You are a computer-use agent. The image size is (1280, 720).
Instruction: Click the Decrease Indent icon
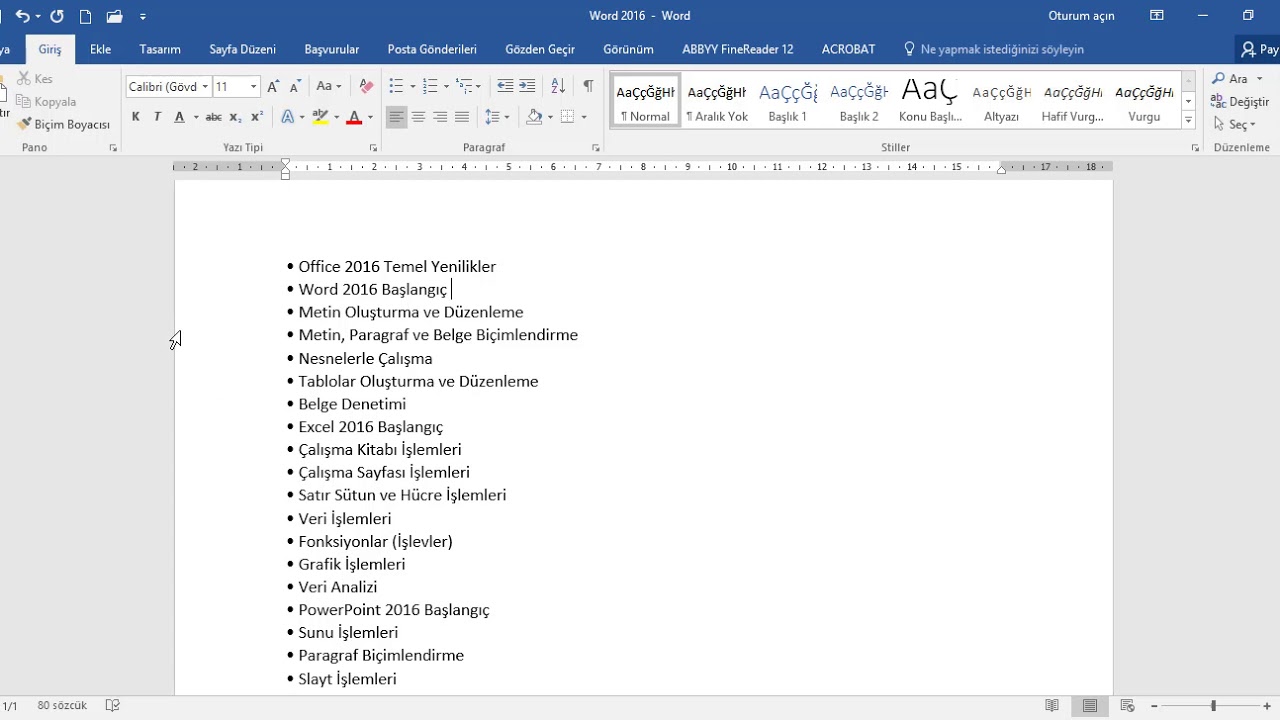click(x=505, y=87)
